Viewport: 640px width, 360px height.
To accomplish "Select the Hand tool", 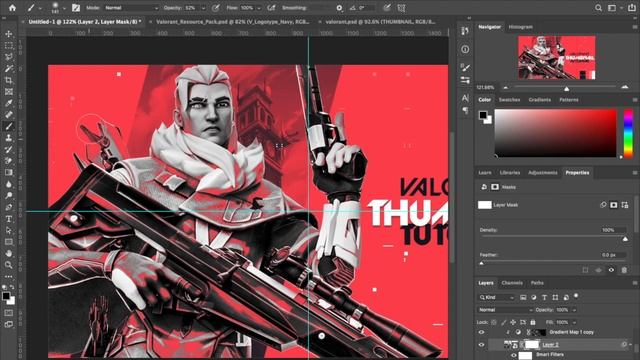I will [x=9, y=253].
